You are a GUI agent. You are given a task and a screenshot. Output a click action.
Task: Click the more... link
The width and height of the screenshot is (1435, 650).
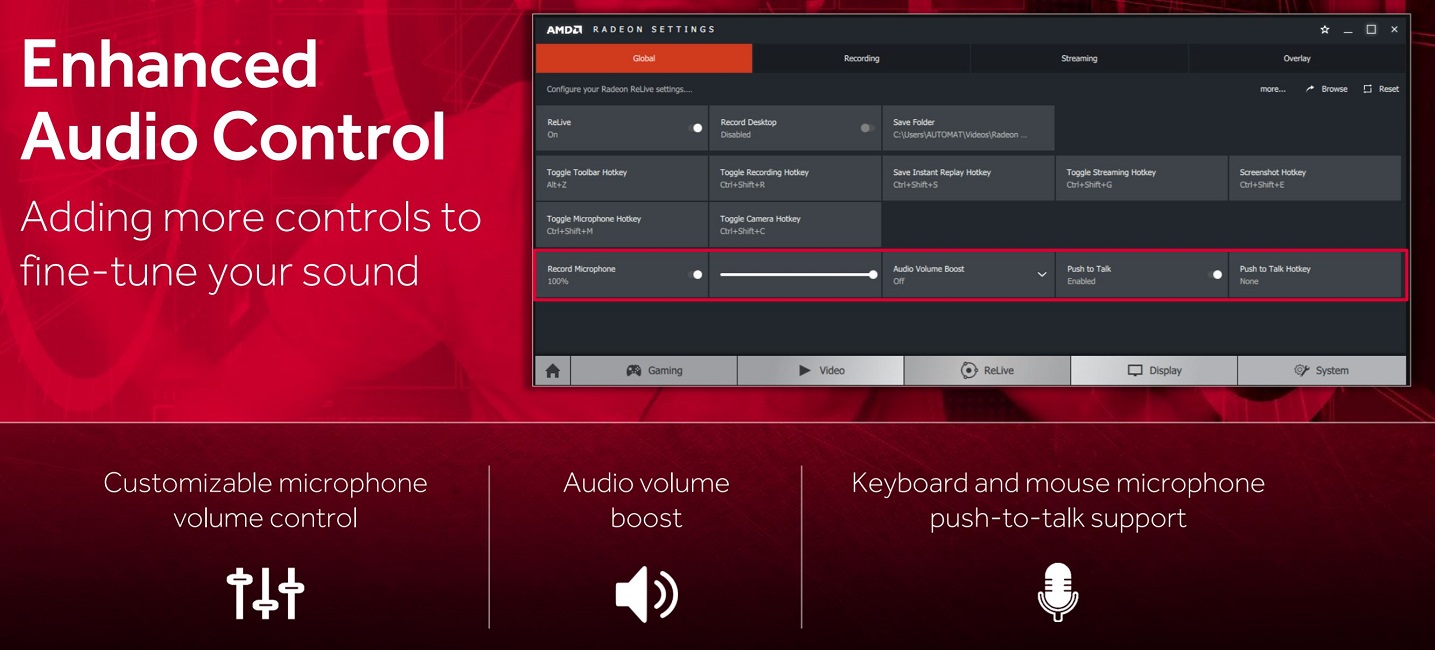tap(1272, 89)
